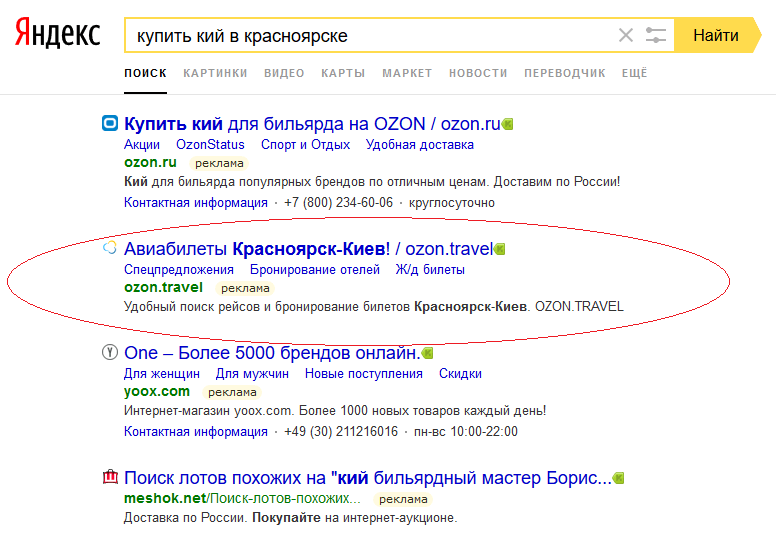Viewport: 776px width, 548px height.
Task: Click the Найти search button
Action: [717, 35]
